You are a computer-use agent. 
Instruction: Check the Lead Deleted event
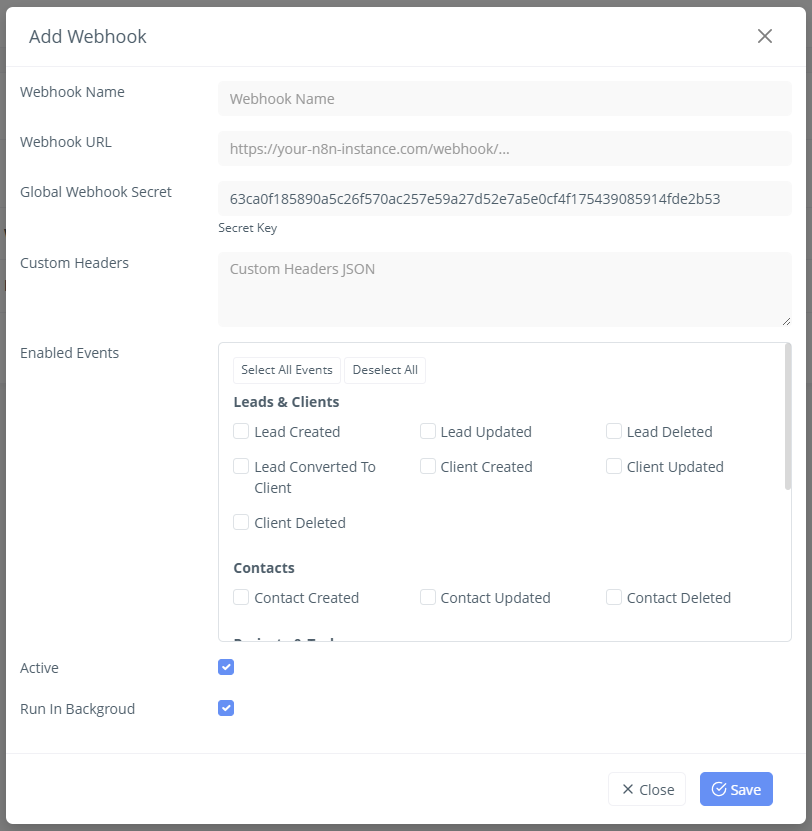614,431
